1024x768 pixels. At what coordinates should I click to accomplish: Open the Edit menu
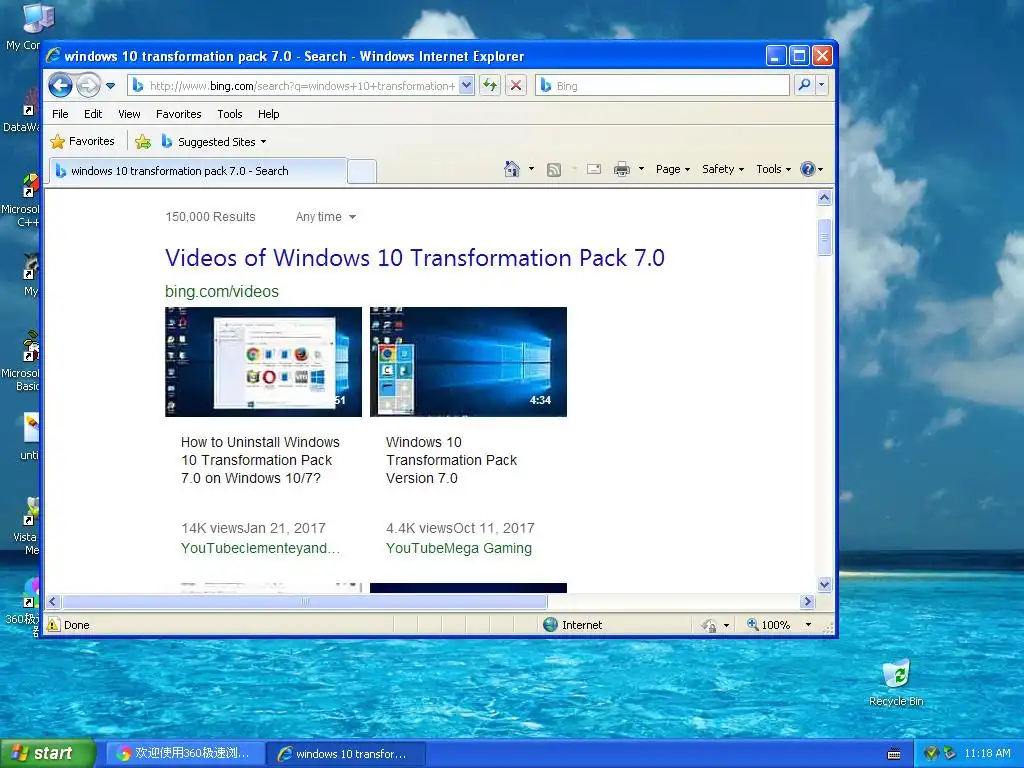[93, 114]
